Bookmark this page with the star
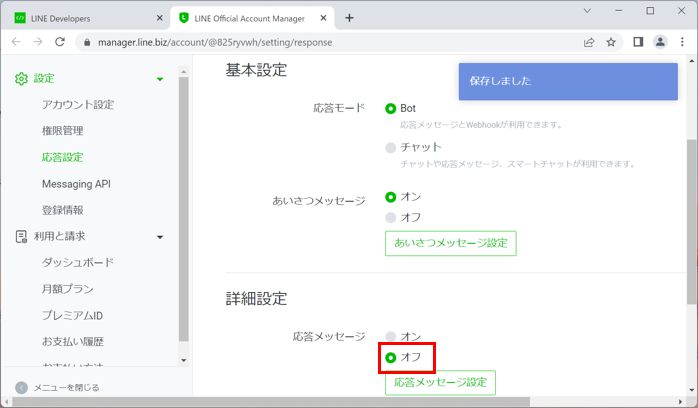This screenshot has height=408, width=698. 611,42
